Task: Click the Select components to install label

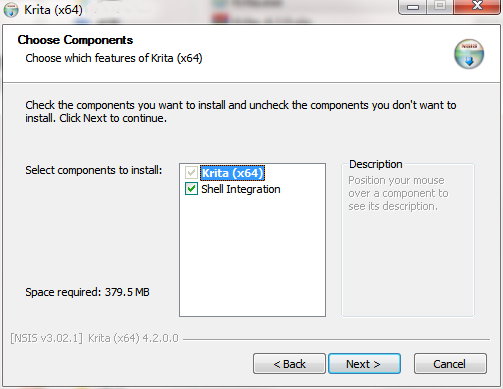Action: coord(94,170)
